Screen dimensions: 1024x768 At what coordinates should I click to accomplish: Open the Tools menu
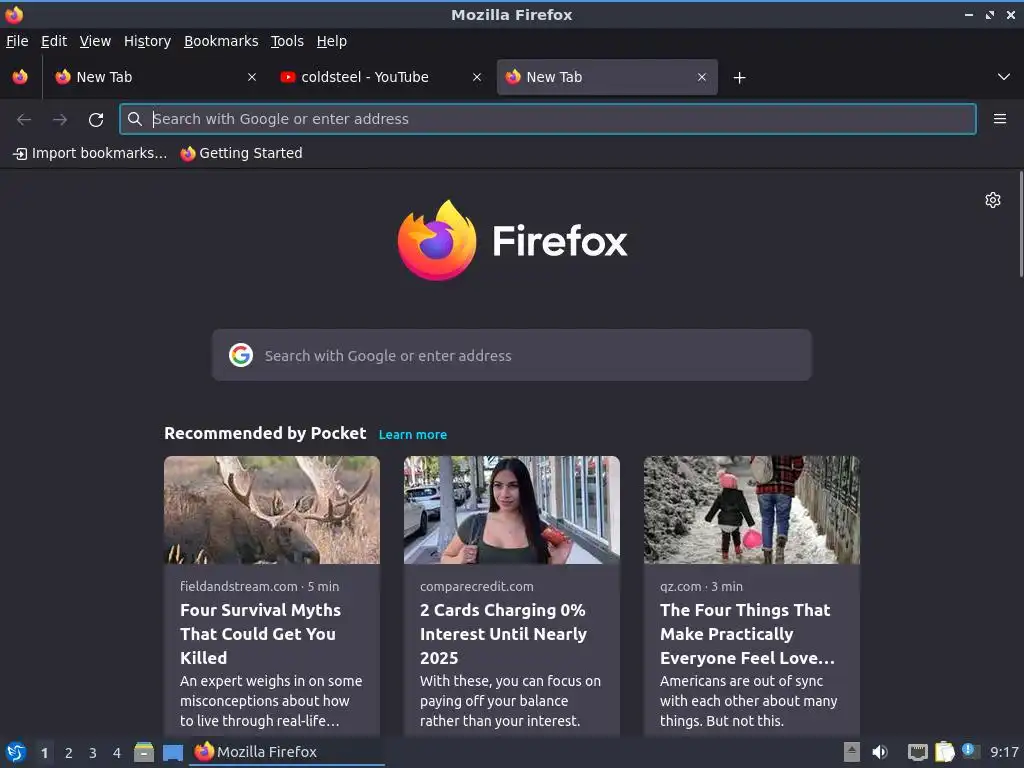point(287,41)
